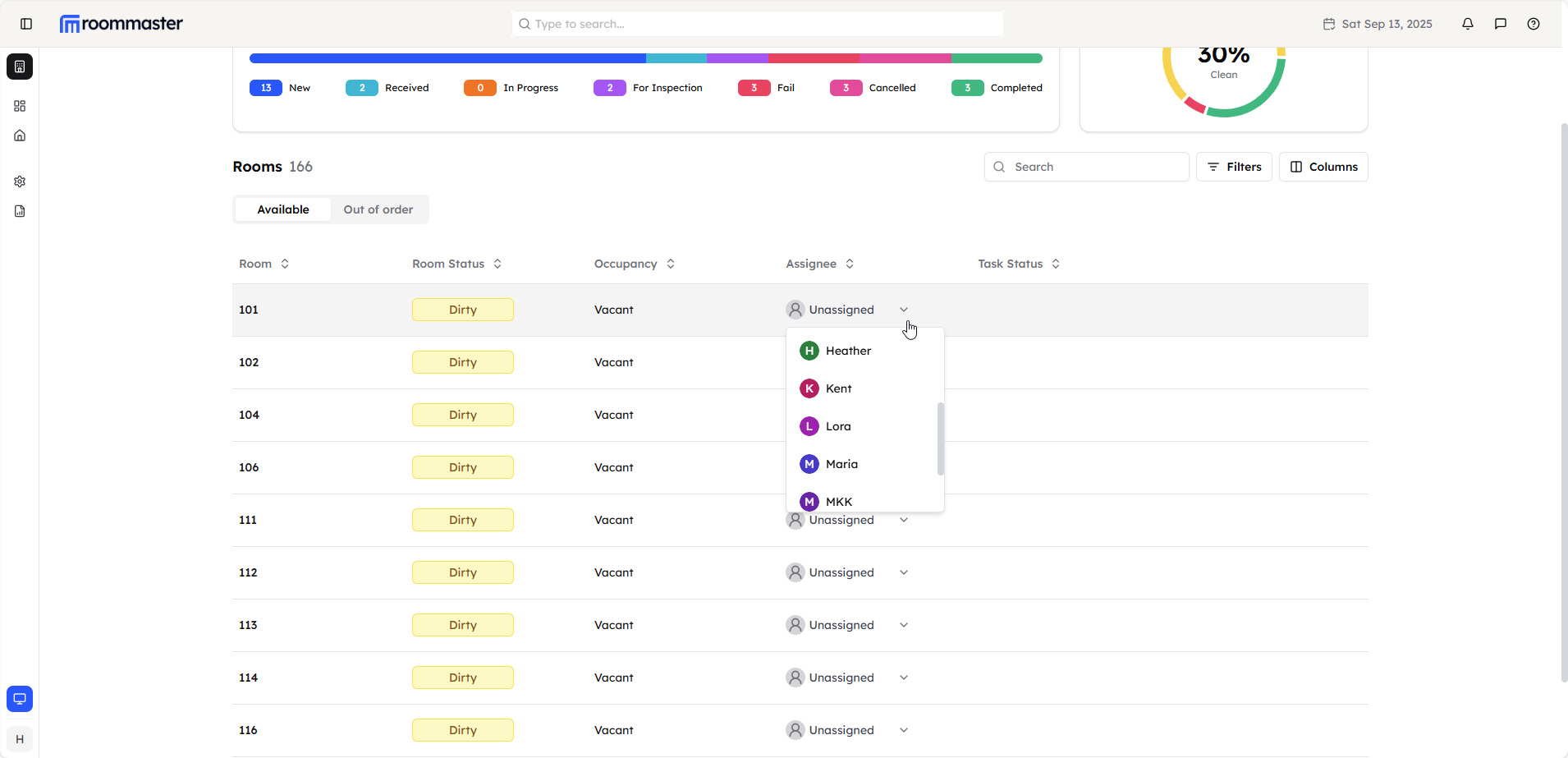1568x758 pixels.
Task: Open help via the question mark icon
Action: (1534, 24)
